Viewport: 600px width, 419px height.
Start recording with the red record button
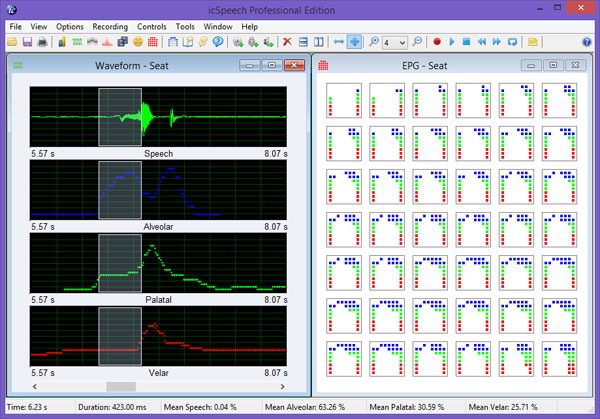437,42
